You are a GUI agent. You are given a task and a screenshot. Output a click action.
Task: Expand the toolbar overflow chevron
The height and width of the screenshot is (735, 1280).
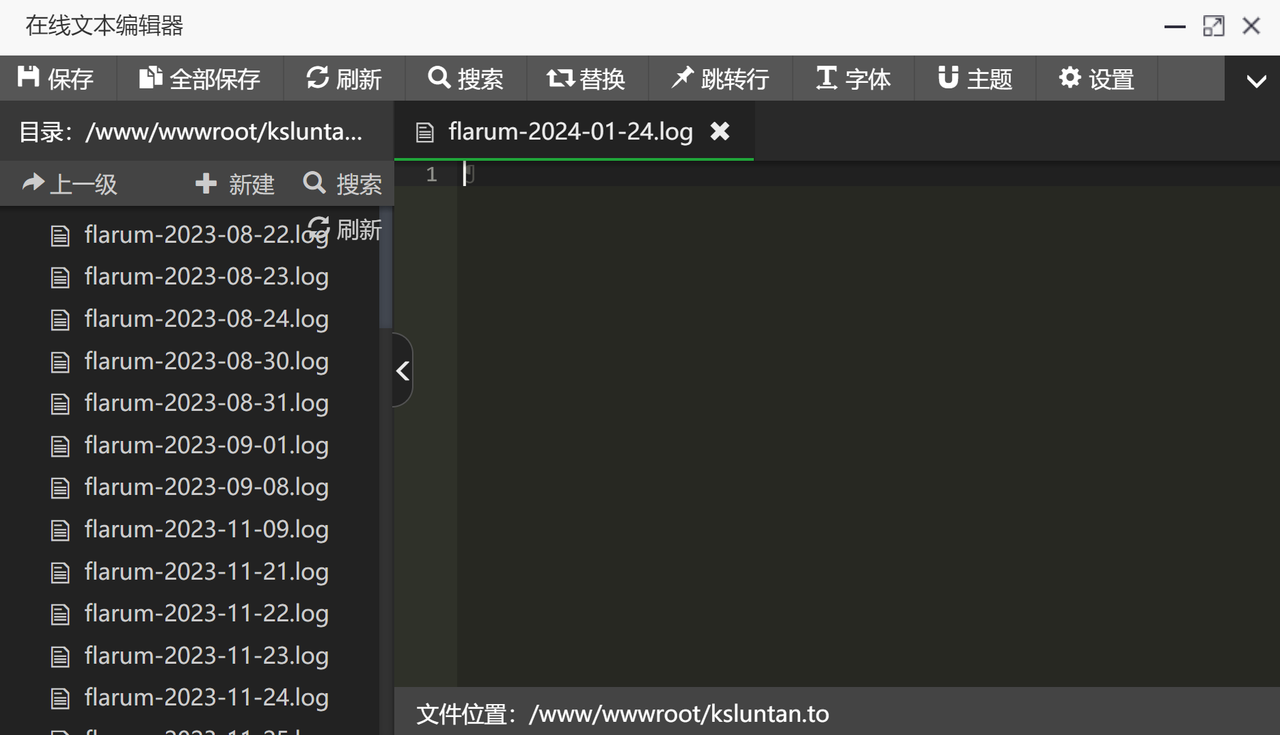[x=1255, y=79]
